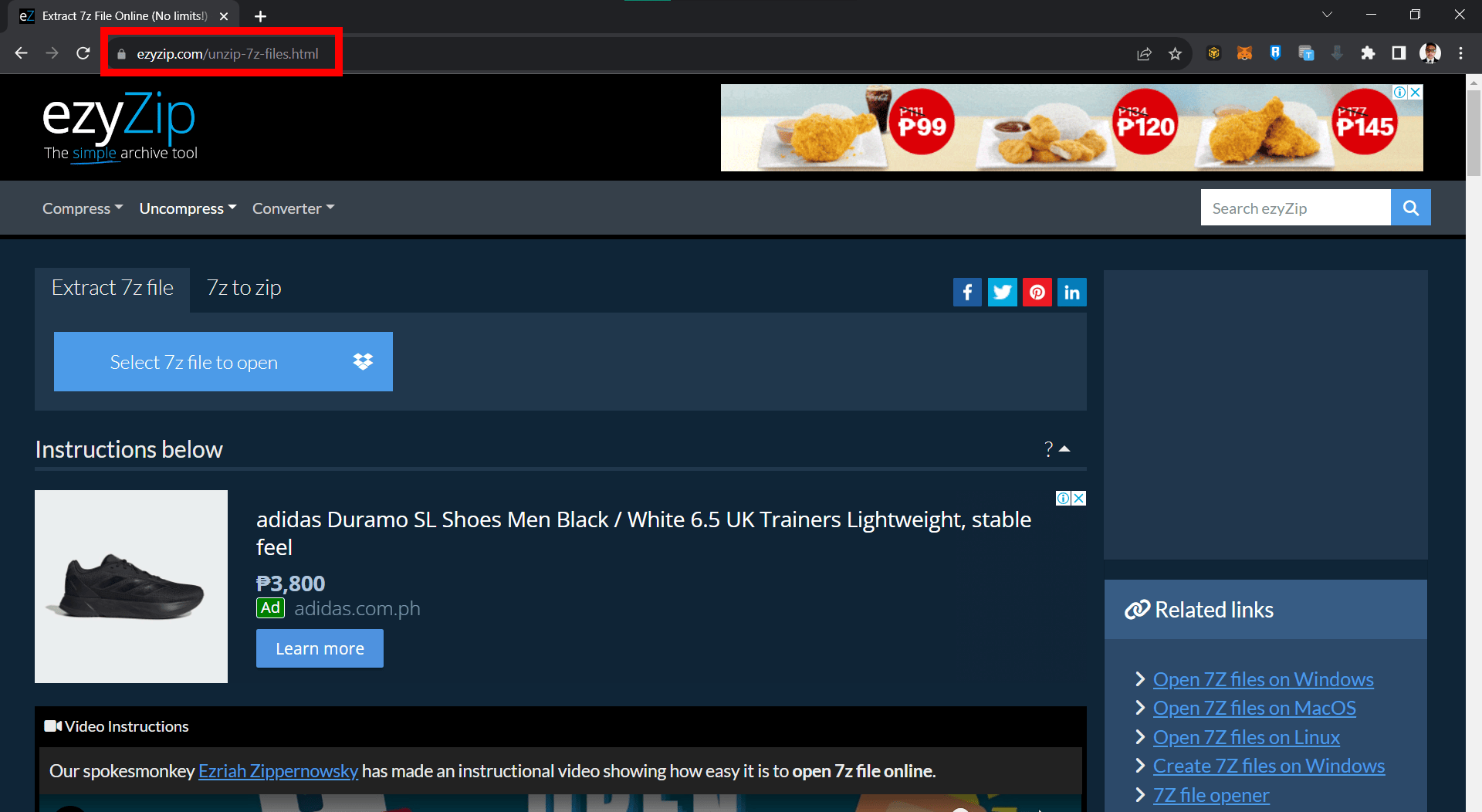Share via the LinkedIn icon
Screen dimensions: 1482x812
point(1072,293)
